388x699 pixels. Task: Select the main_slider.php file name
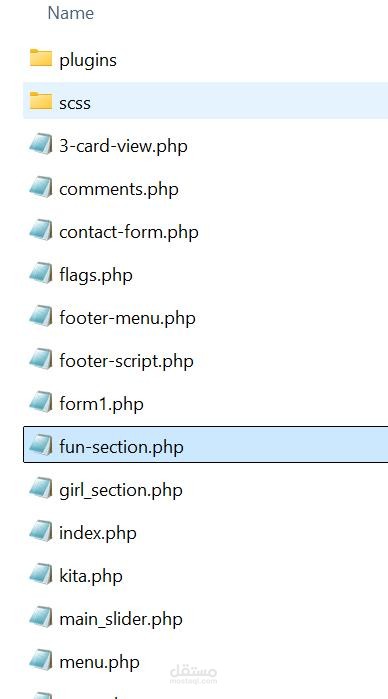pyautogui.click(x=121, y=619)
